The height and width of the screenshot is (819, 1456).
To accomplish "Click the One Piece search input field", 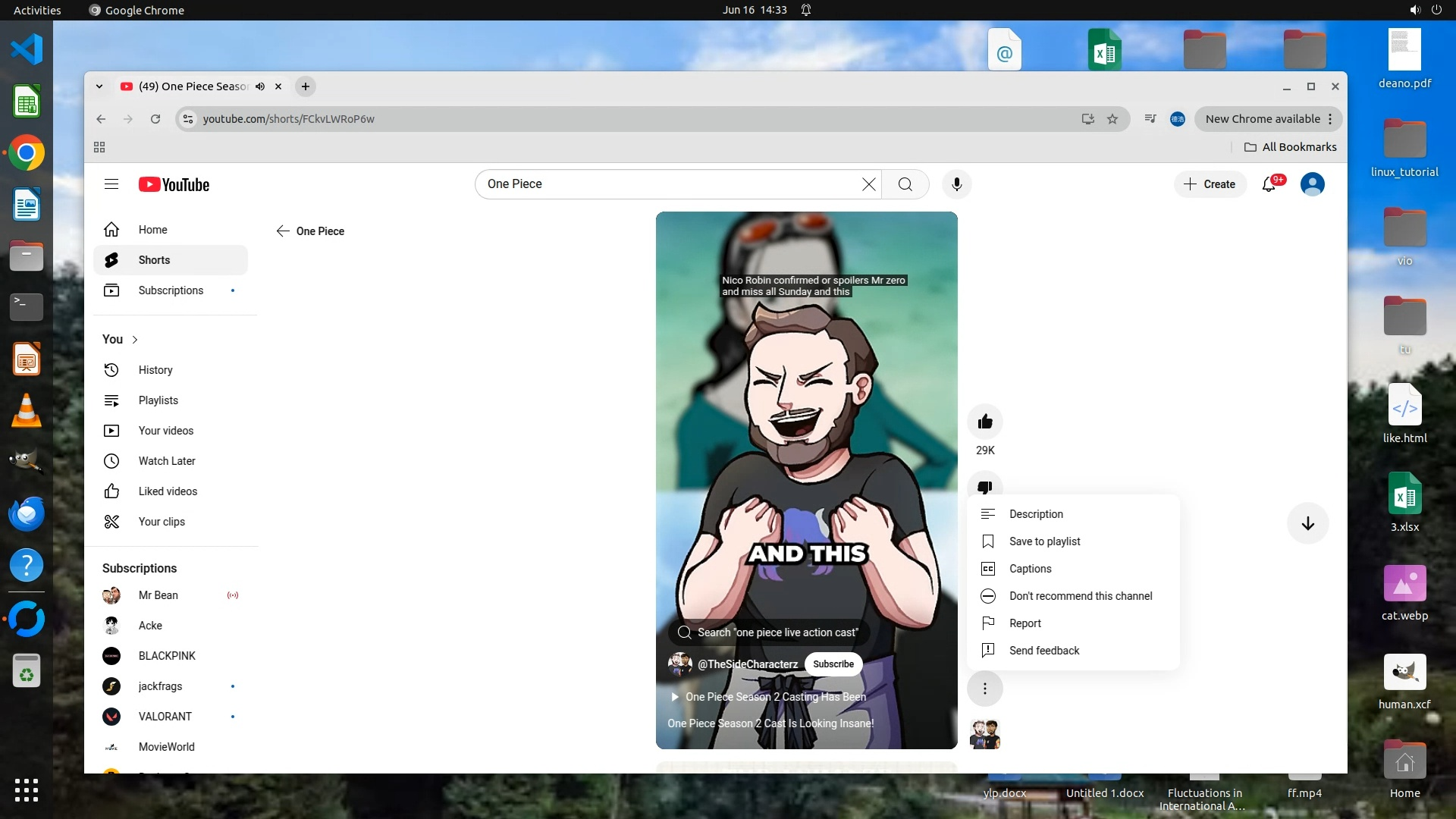I will click(x=667, y=184).
